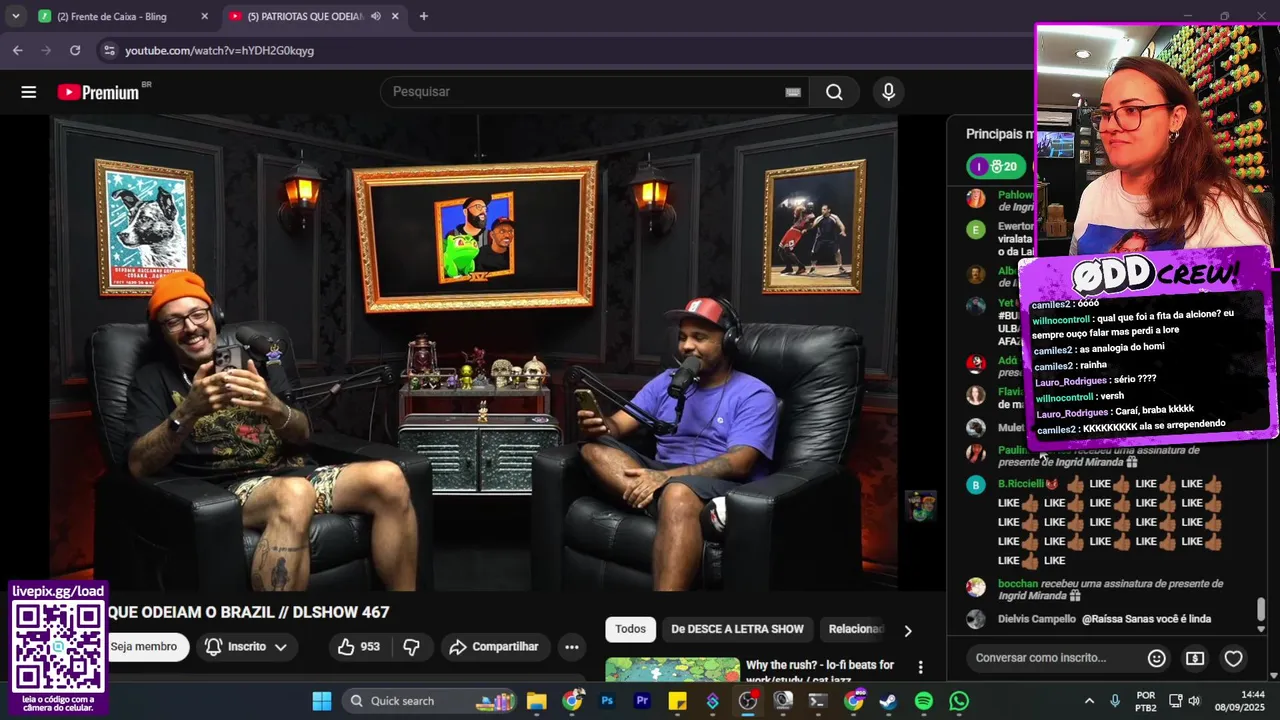Click Conversar como inscrito chat input

tap(1056, 658)
